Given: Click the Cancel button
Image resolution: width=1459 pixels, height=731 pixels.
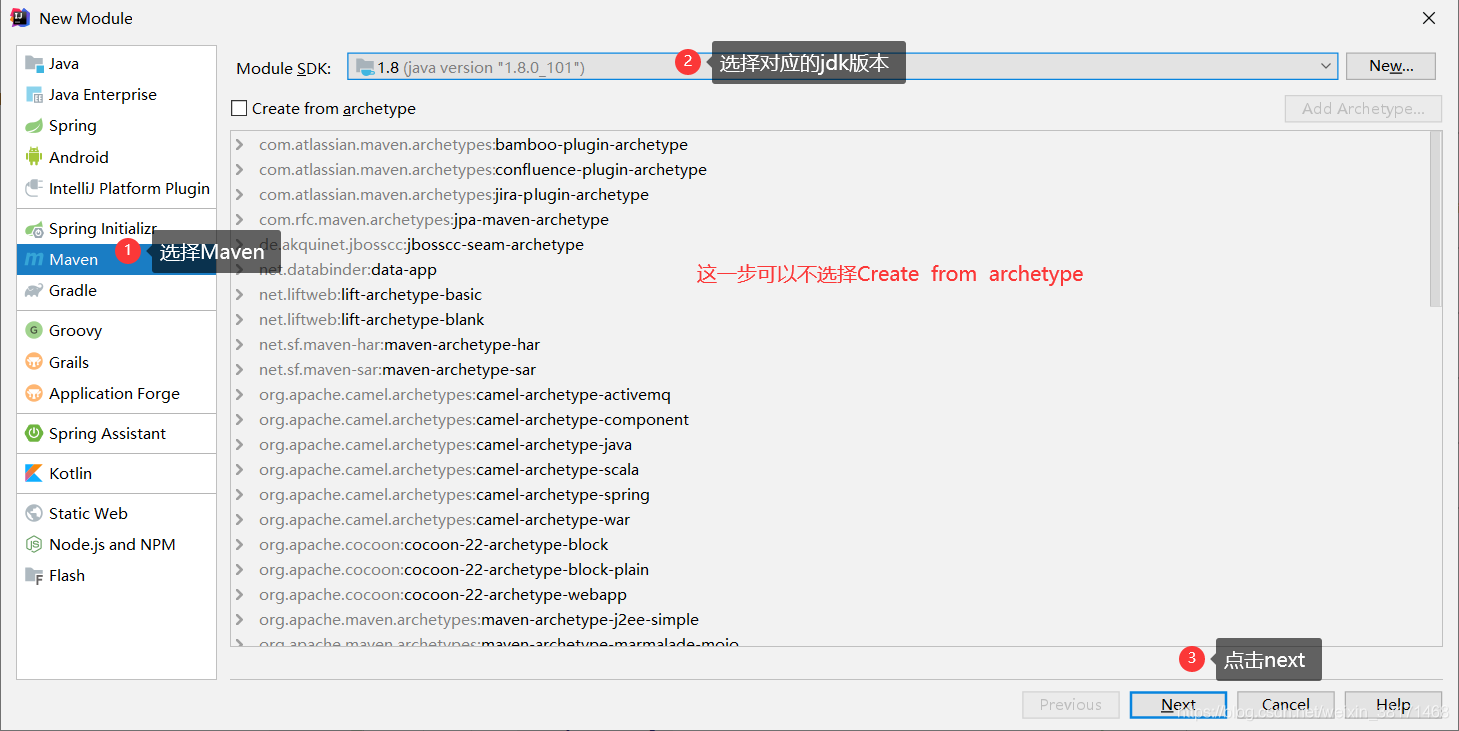Looking at the screenshot, I should pyautogui.click(x=1286, y=705).
